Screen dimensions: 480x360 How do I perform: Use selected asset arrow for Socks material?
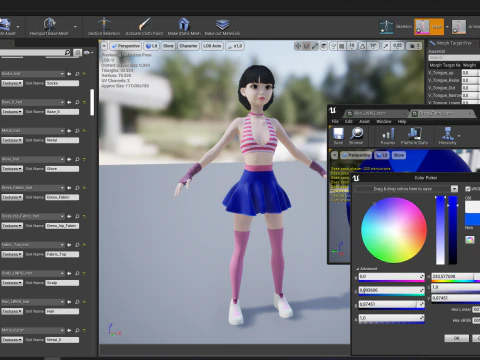69,74
